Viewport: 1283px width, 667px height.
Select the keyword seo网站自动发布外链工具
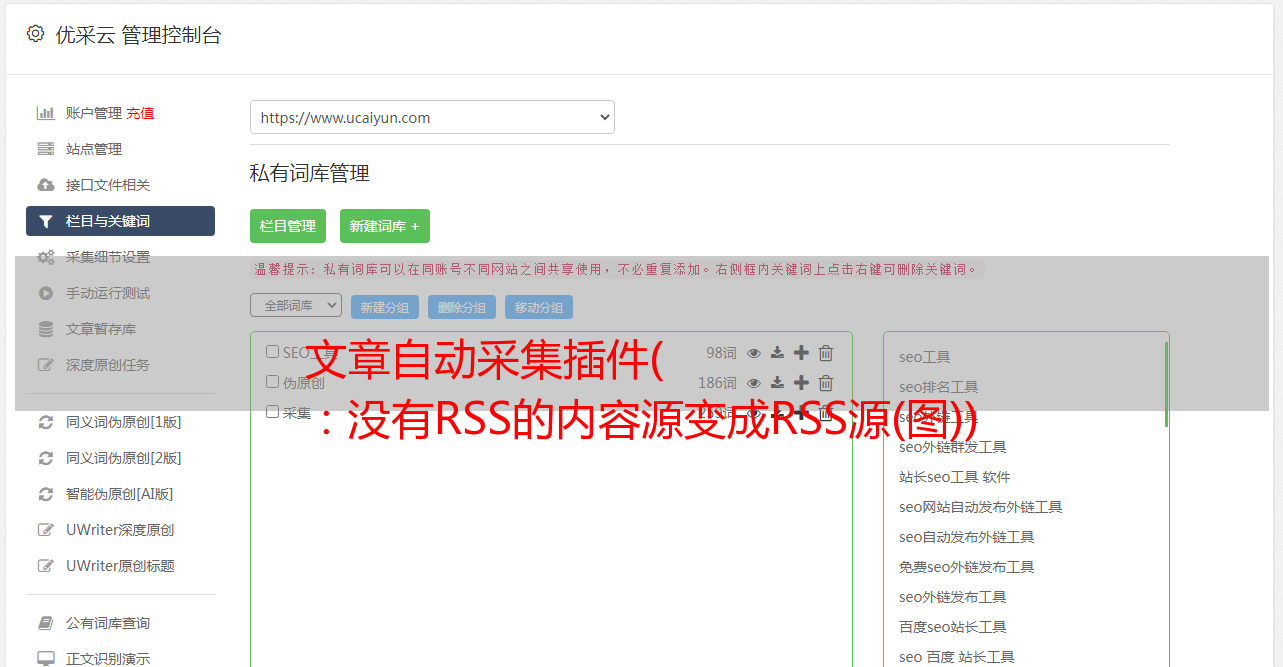(x=981, y=507)
